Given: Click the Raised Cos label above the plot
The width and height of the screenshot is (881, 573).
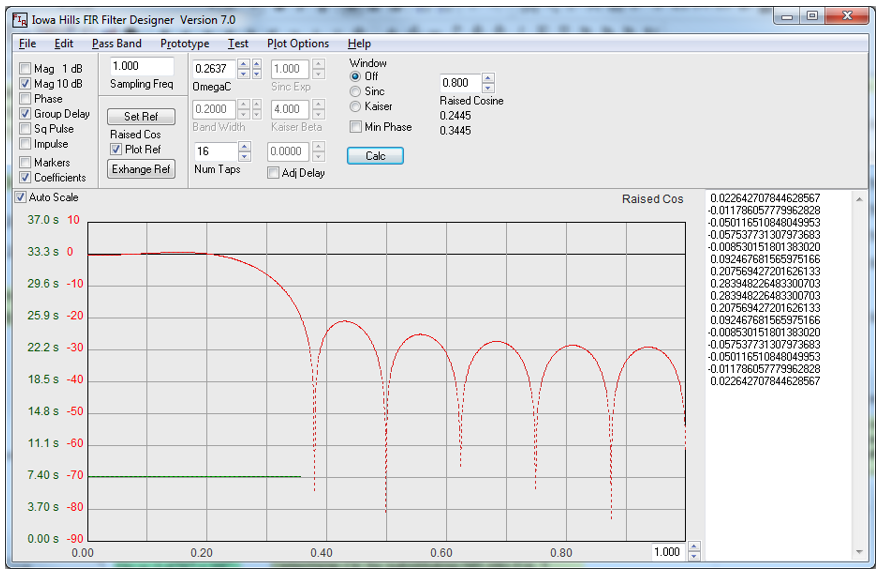Looking at the screenshot, I should coord(652,199).
